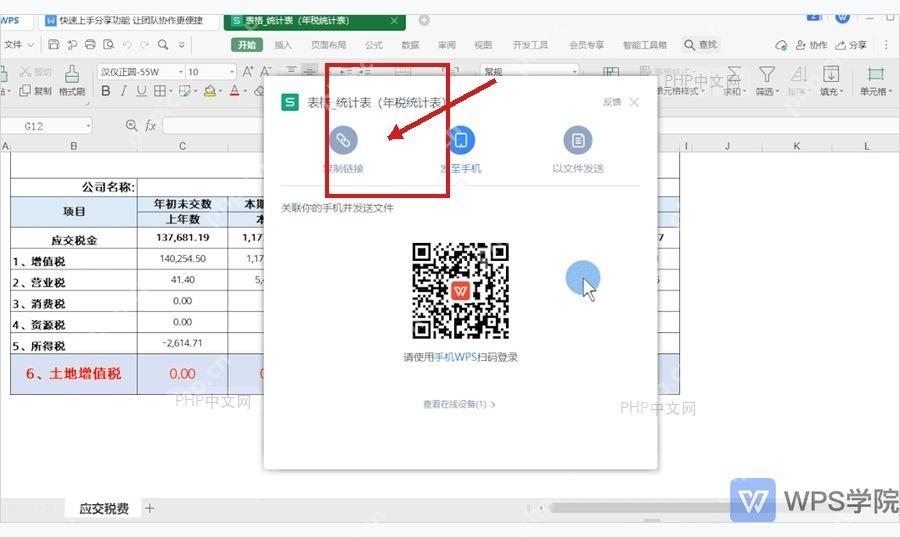This screenshot has height=537, width=900.
Task: Click the 协作 (Collaborate) button
Action: 811,45
